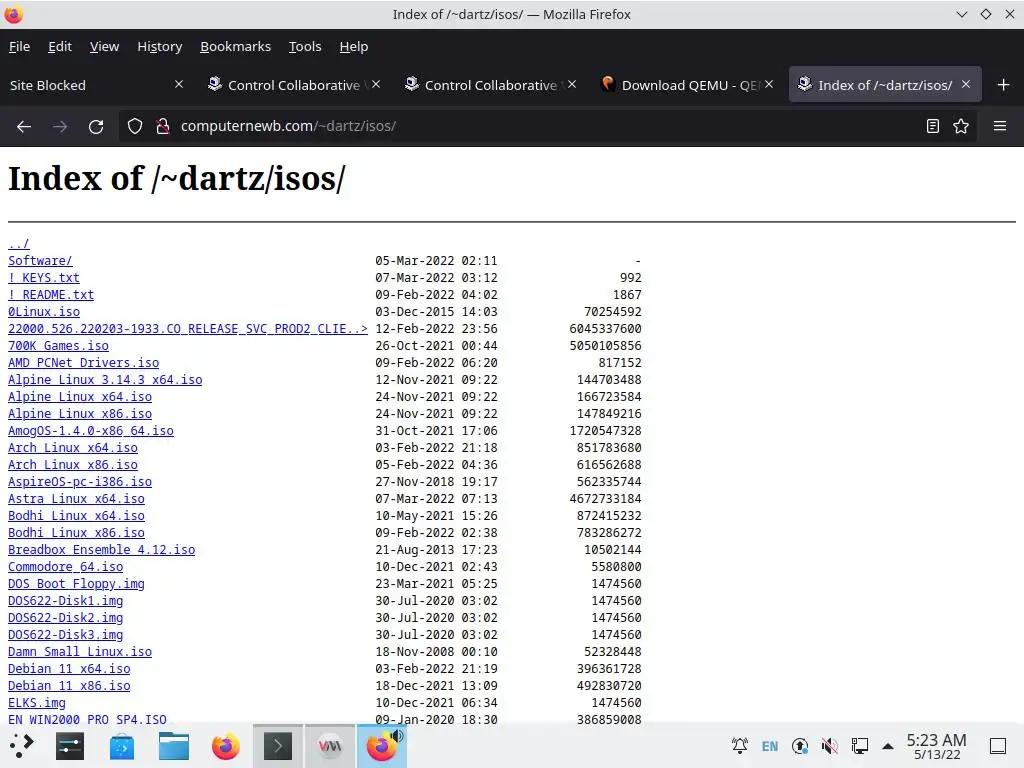Image resolution: width=1024 pixels, height=768 pixels.
Task: Open the KDE application launcher
Action: (21, 746)
